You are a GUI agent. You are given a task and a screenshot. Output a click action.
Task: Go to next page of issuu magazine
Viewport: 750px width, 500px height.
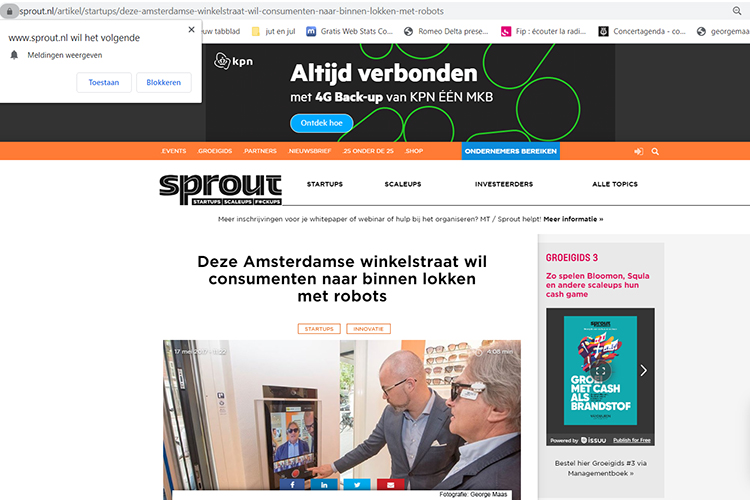(x=644, y=370)
